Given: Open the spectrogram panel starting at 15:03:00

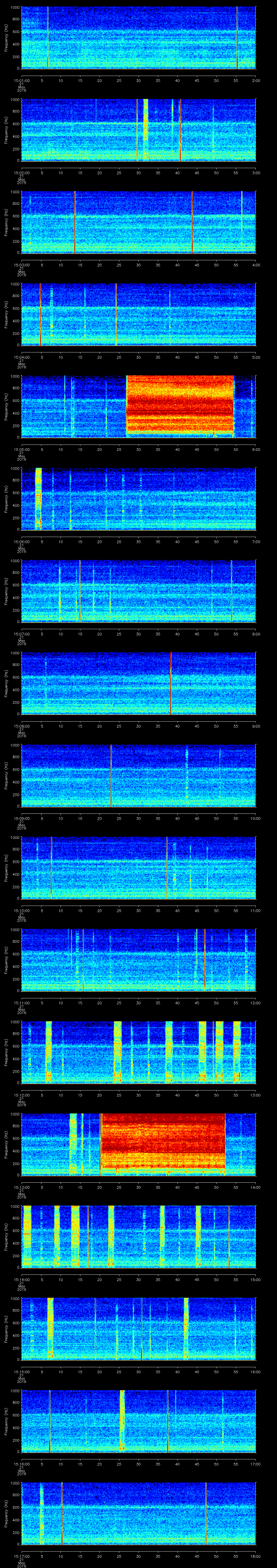Looking at the screenshot, I should (x=139, y=222).
